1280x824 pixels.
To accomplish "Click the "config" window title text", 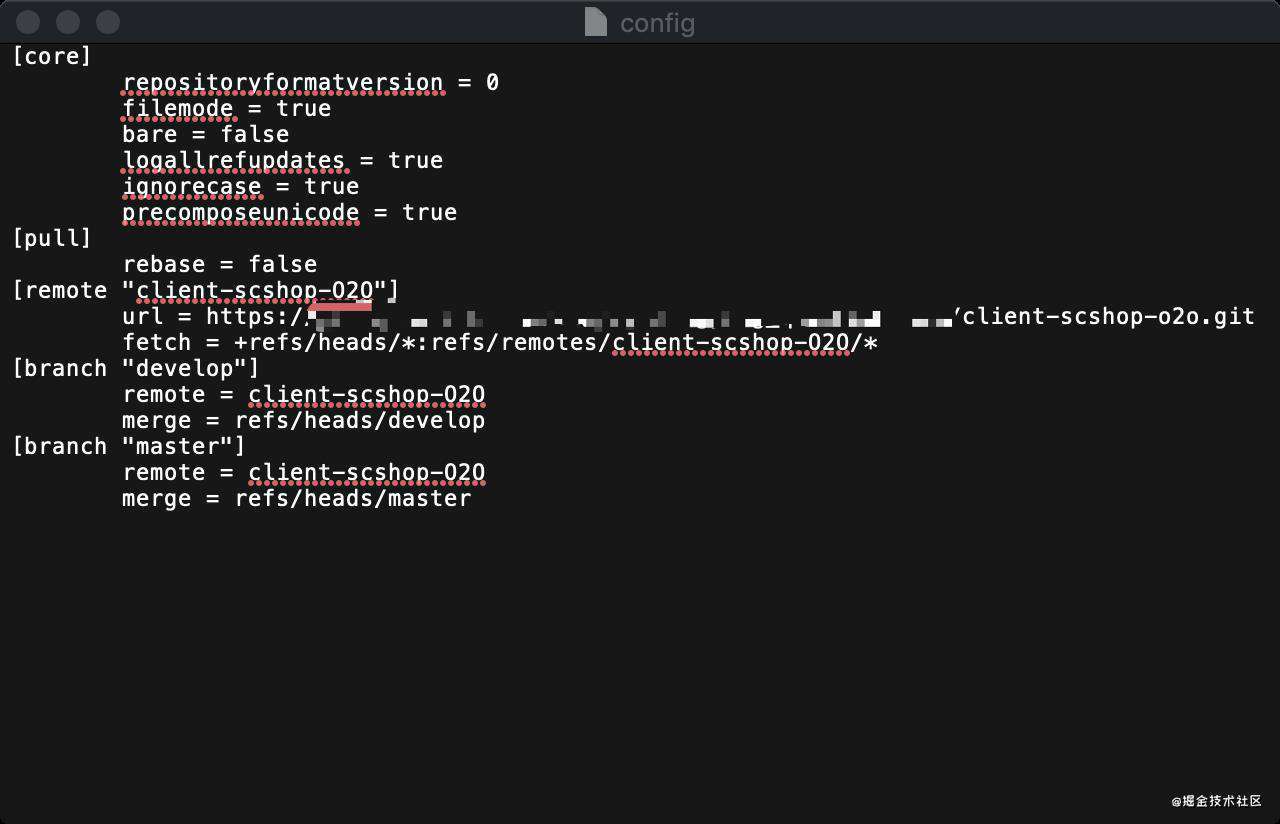I will tap(657, 22).
